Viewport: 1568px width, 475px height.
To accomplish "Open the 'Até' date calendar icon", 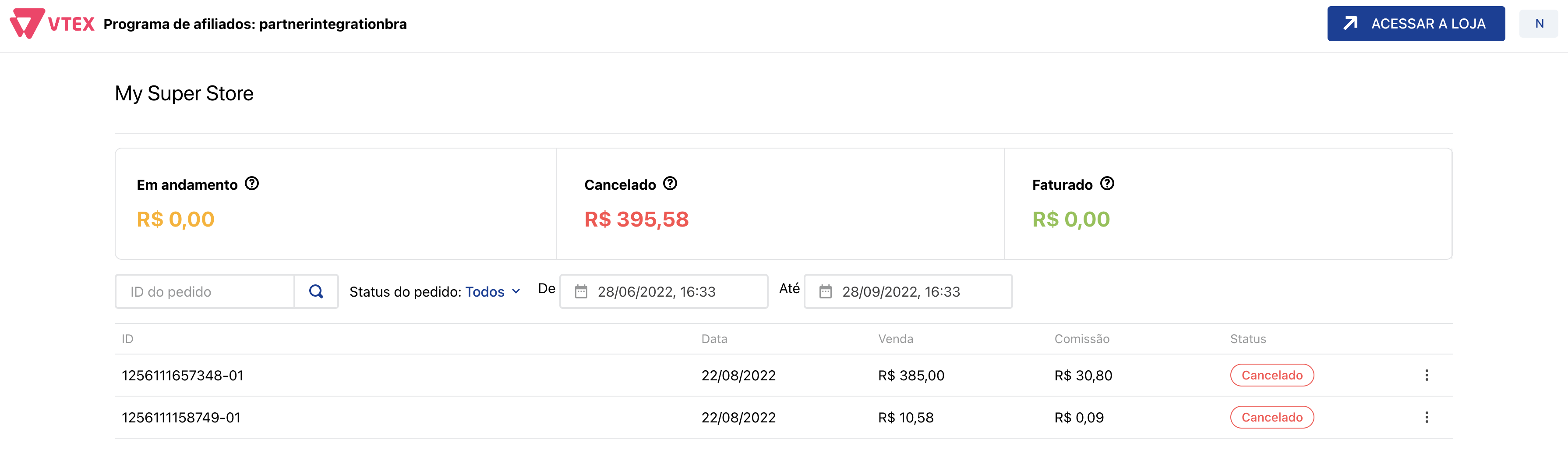I will [x=825, y=292].
